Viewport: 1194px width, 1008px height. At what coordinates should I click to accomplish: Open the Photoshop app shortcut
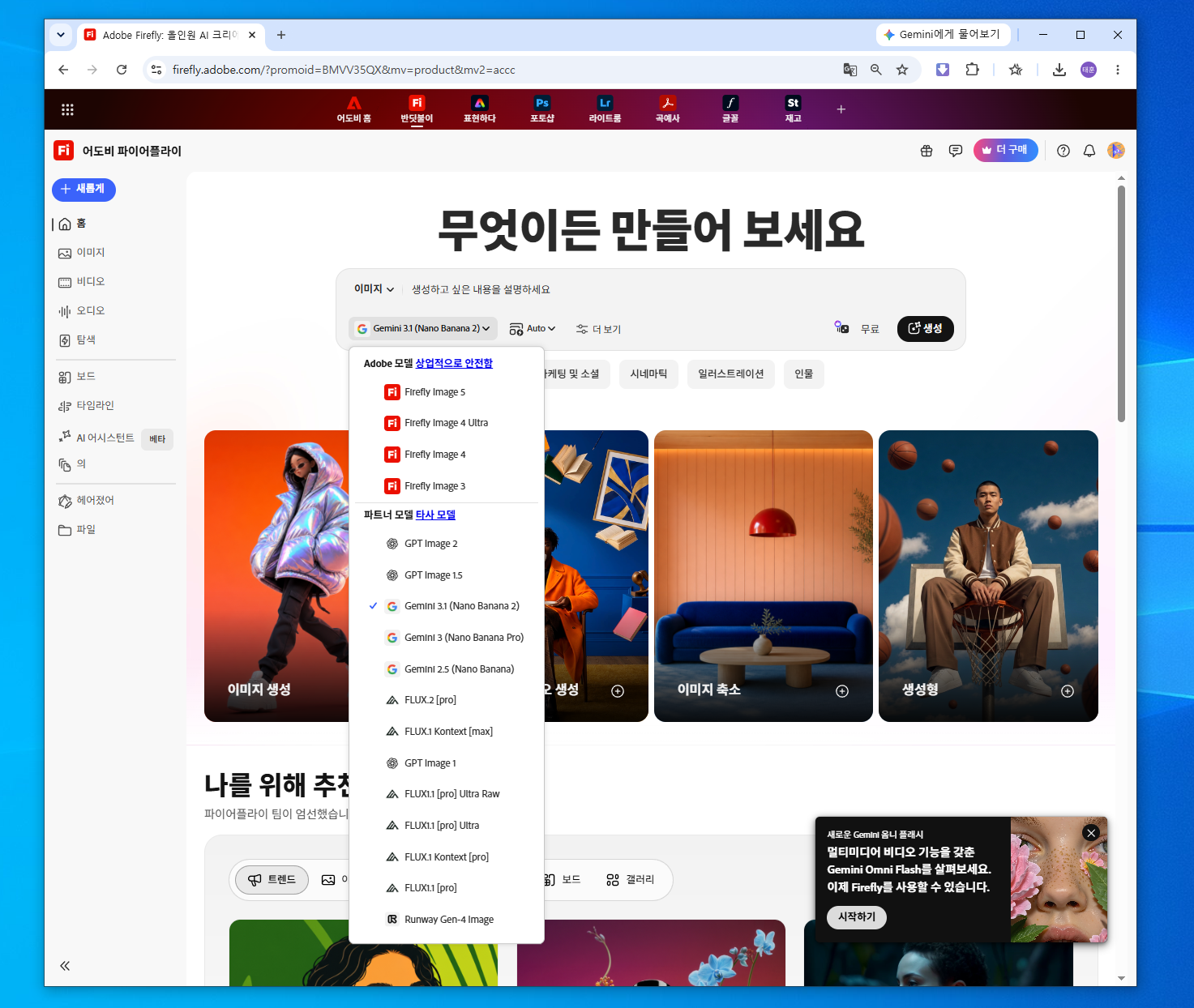click(x=542, y=109)
